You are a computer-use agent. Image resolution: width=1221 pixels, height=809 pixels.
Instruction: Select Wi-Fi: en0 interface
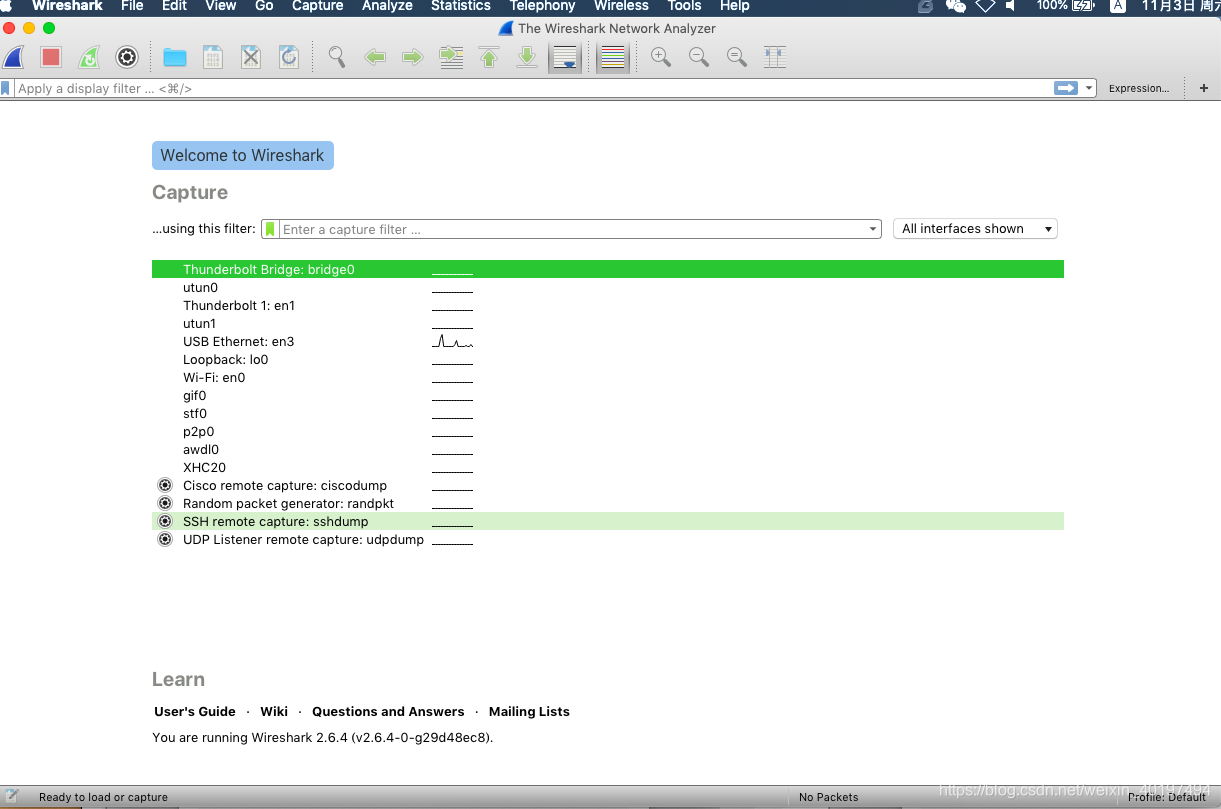click(608, 377)
